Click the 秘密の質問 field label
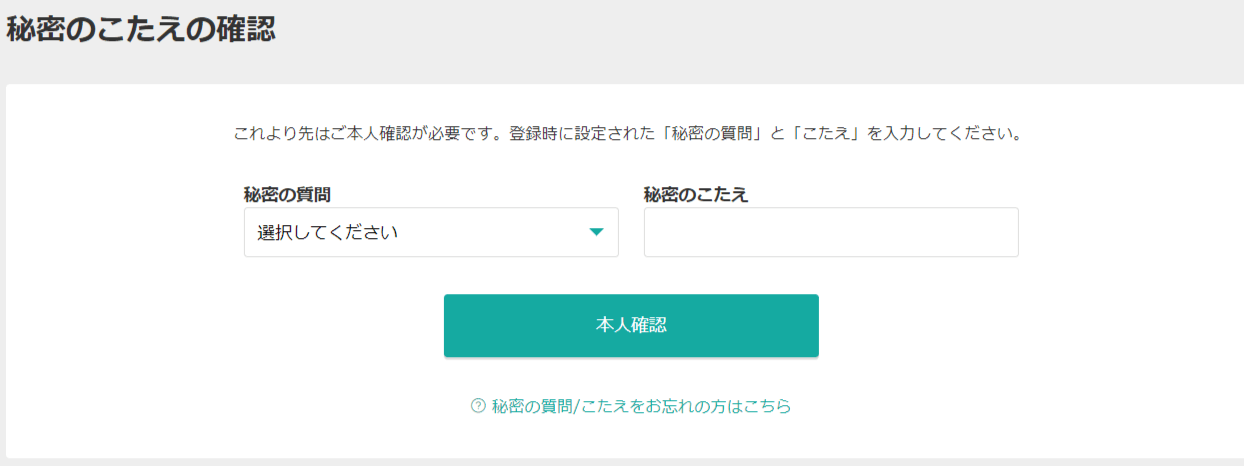The width and height of the screenshot is (1244, 466). tap(288, 194)
